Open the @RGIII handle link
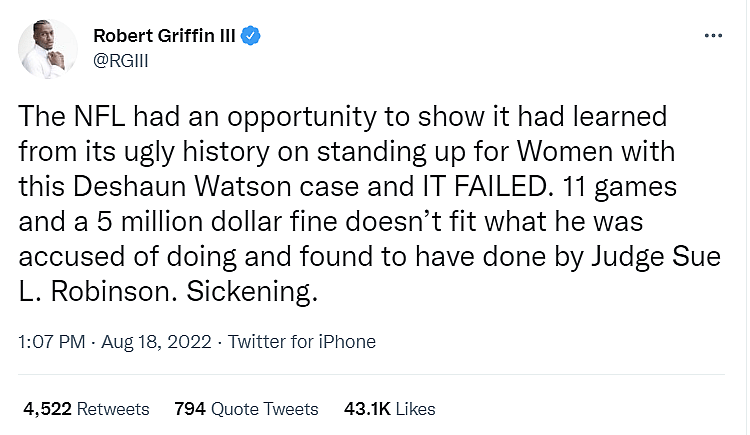The height and width of the screenshot is (435, 750). (x=121, y=60)
